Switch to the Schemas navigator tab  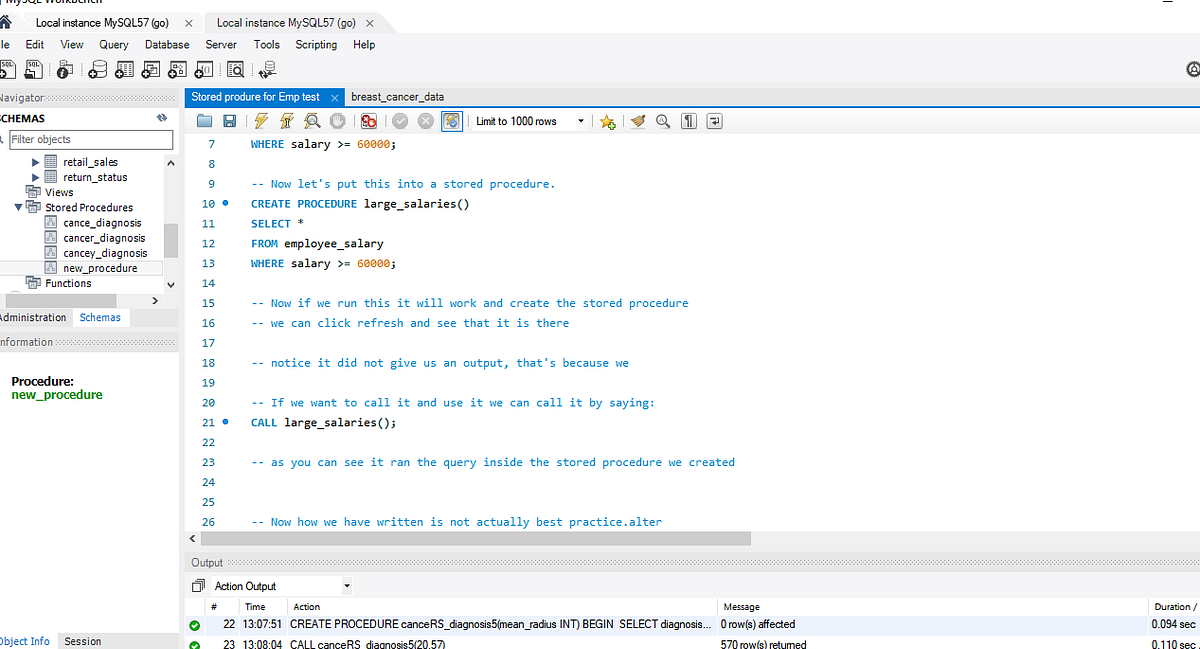[x=100, y=317]
